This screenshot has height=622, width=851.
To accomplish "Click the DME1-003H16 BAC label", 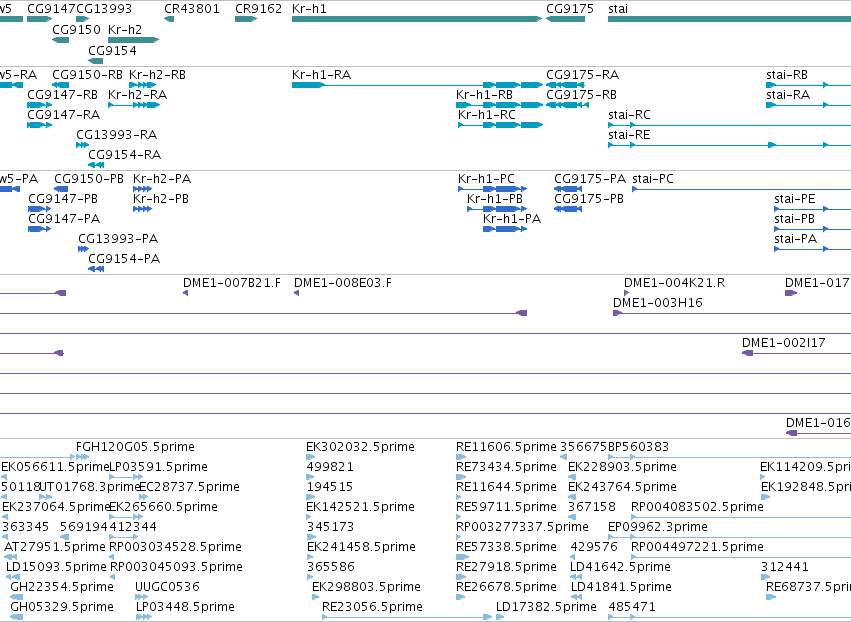I will tap(657, 303).
